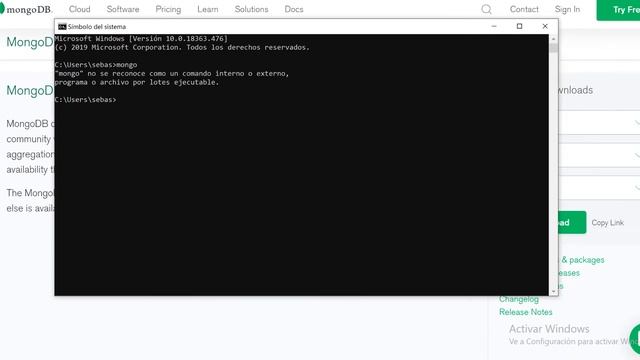The width and height of the screenshot is (640, 360).
Task: Minimize the Símbolo del sistema window
Action: point(494,26)
